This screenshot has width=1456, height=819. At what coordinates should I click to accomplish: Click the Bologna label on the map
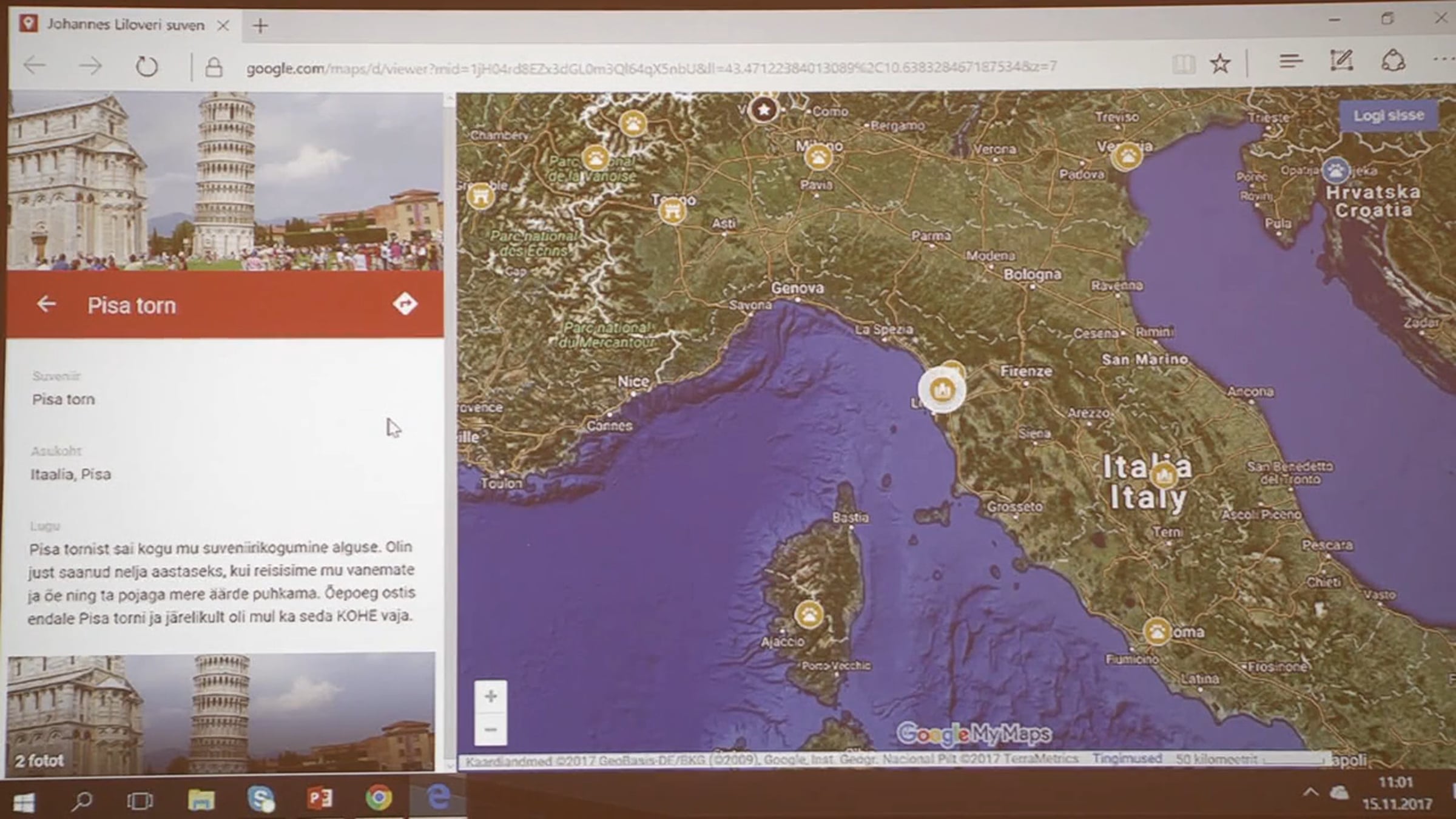point(1032,274)
